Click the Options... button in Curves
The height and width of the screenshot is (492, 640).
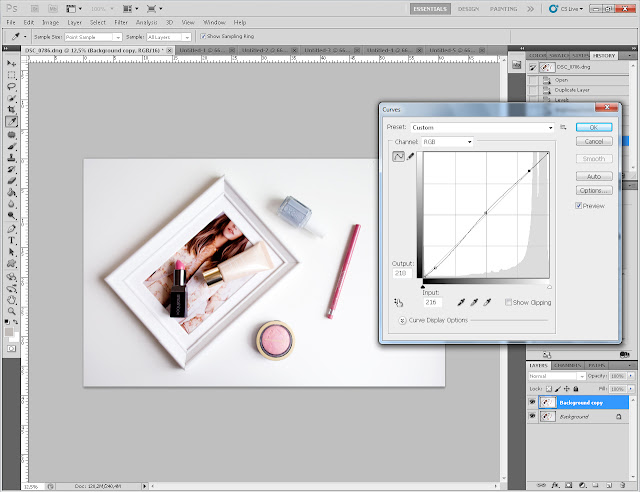coord(594,190)
